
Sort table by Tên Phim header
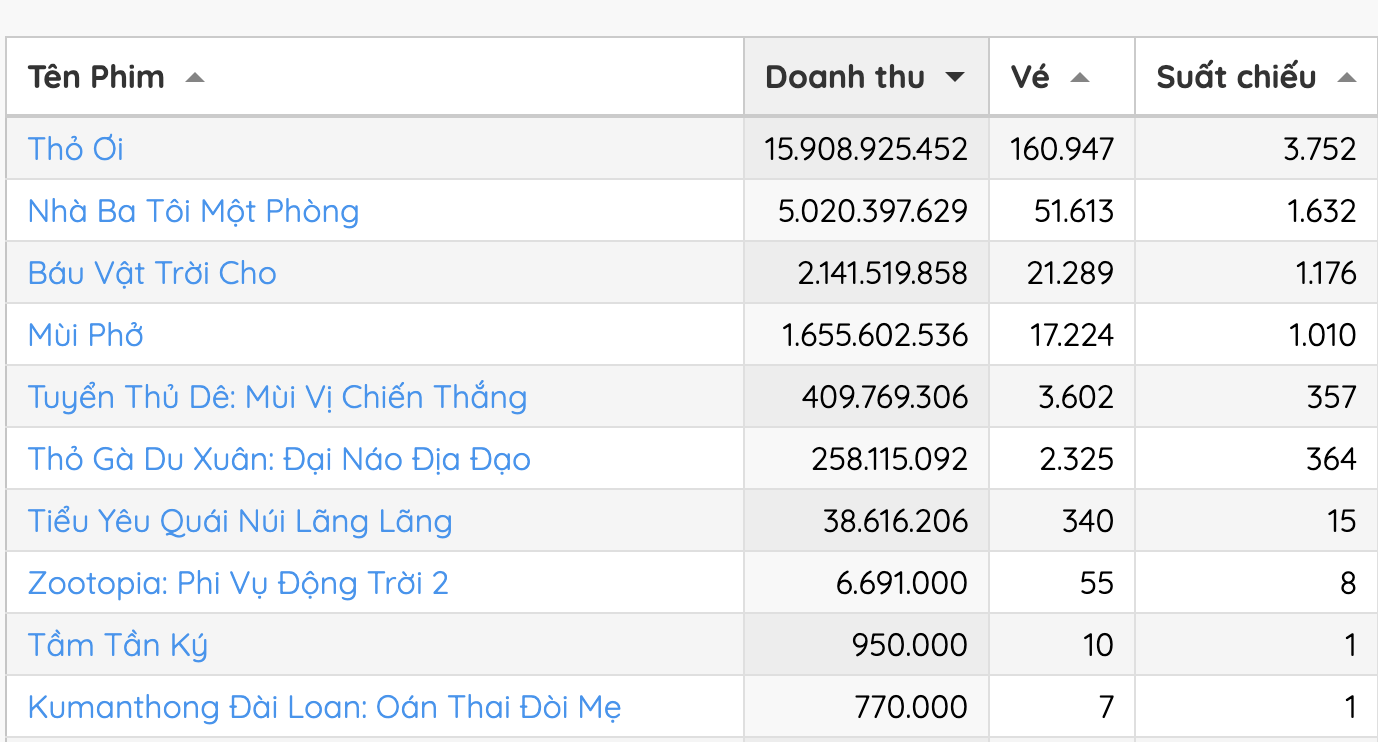click(96, 77)
